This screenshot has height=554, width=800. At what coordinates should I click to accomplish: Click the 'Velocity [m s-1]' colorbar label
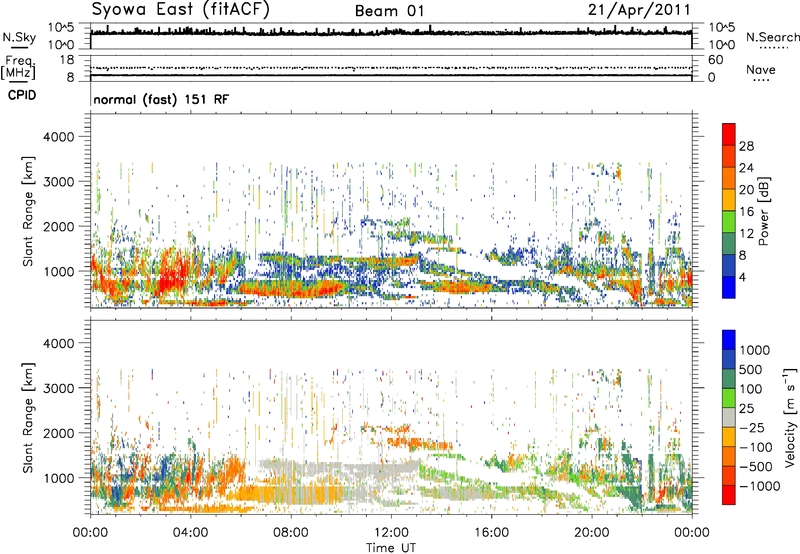(790, 417)
